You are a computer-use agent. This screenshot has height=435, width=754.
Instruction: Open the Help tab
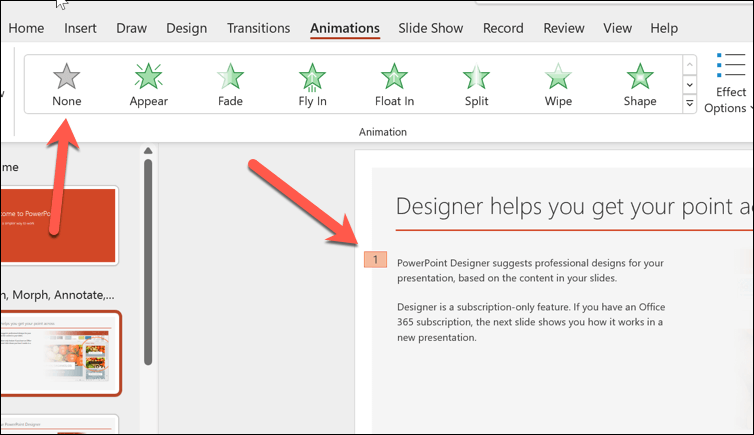pyautogui.click(x=664, y=28)
